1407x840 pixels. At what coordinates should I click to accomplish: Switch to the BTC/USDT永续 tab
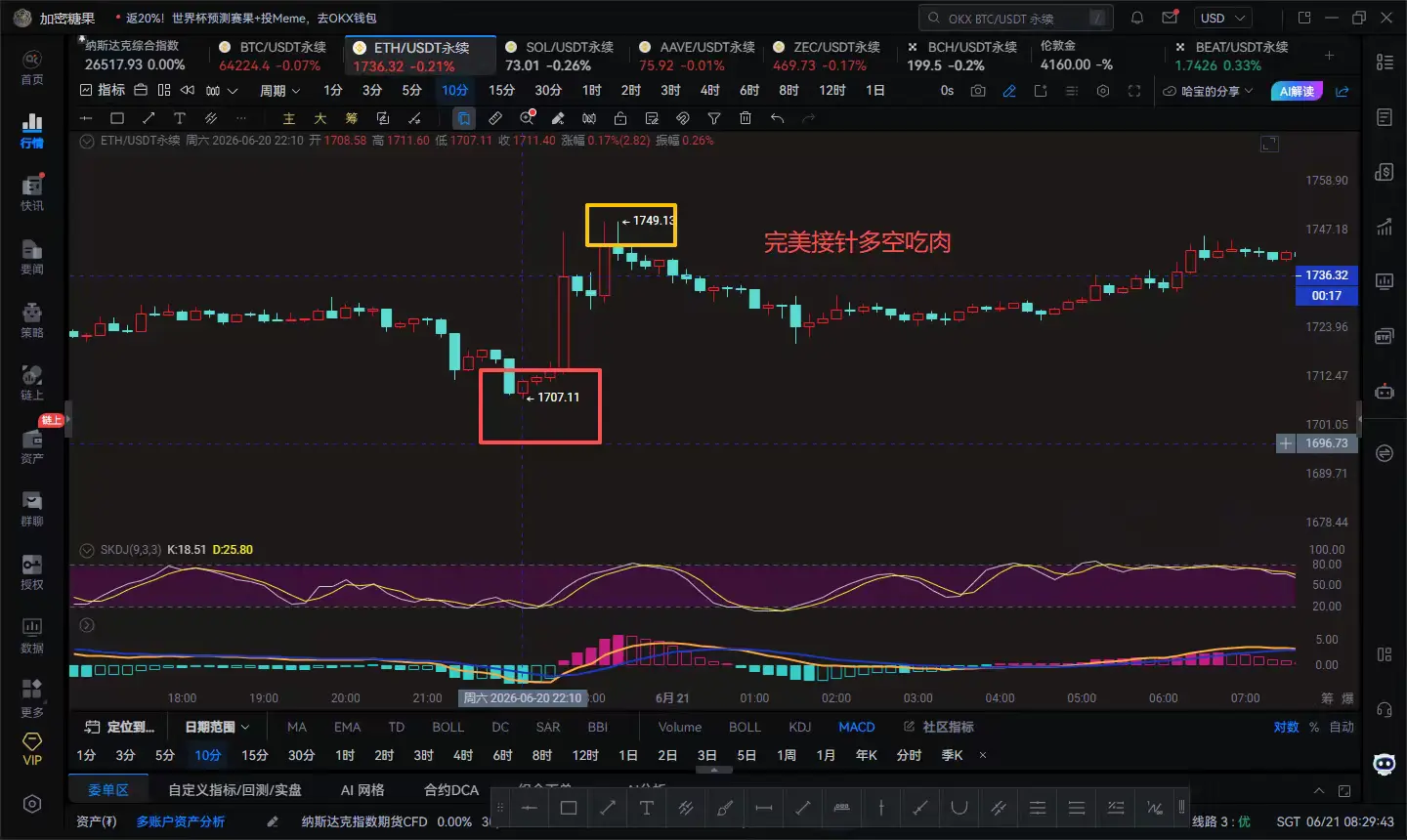[x=273, y=56]
